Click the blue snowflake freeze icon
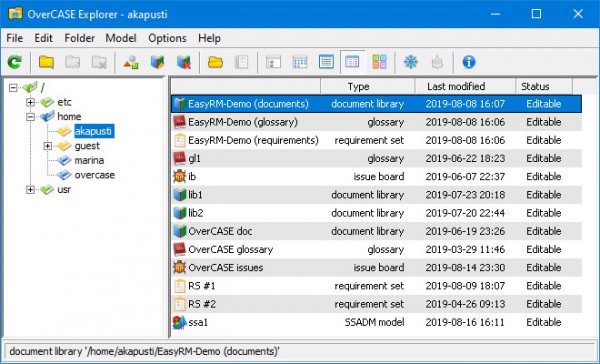This screenshot has width=600, height=364. tap(411, 62)
